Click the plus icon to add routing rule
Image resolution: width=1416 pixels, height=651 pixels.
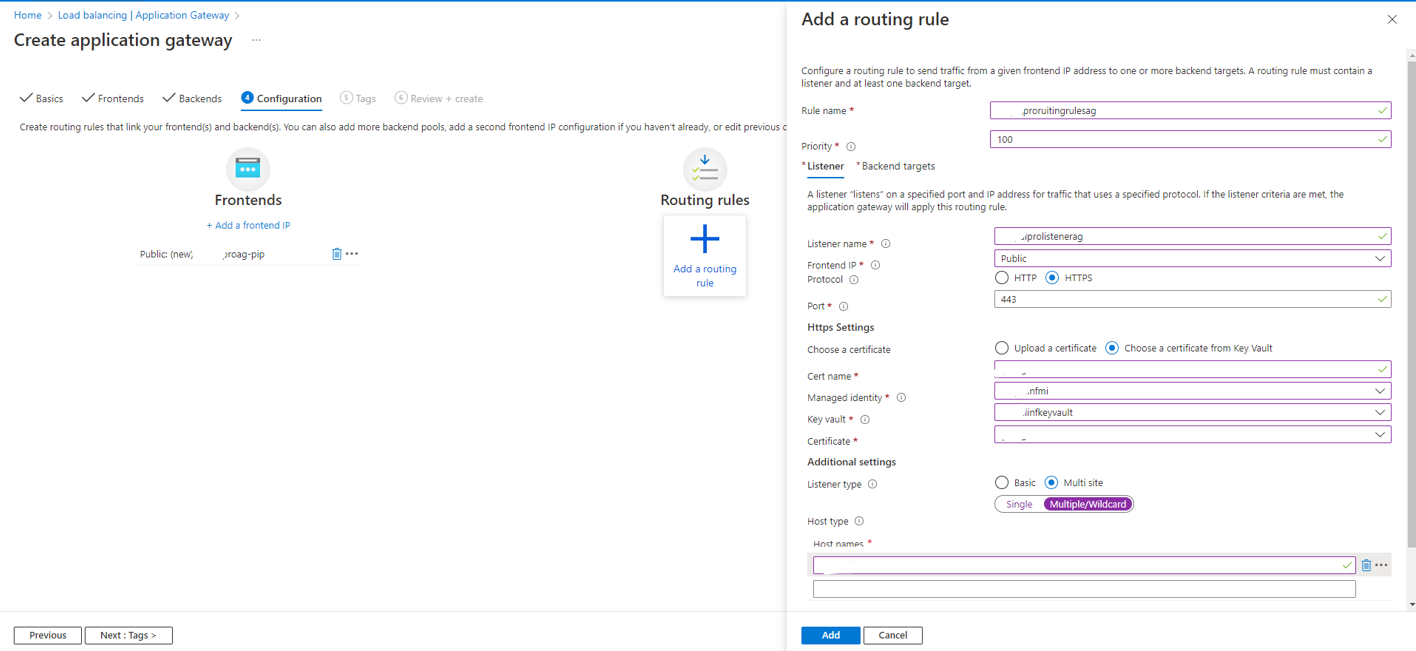tap(704, 240)
